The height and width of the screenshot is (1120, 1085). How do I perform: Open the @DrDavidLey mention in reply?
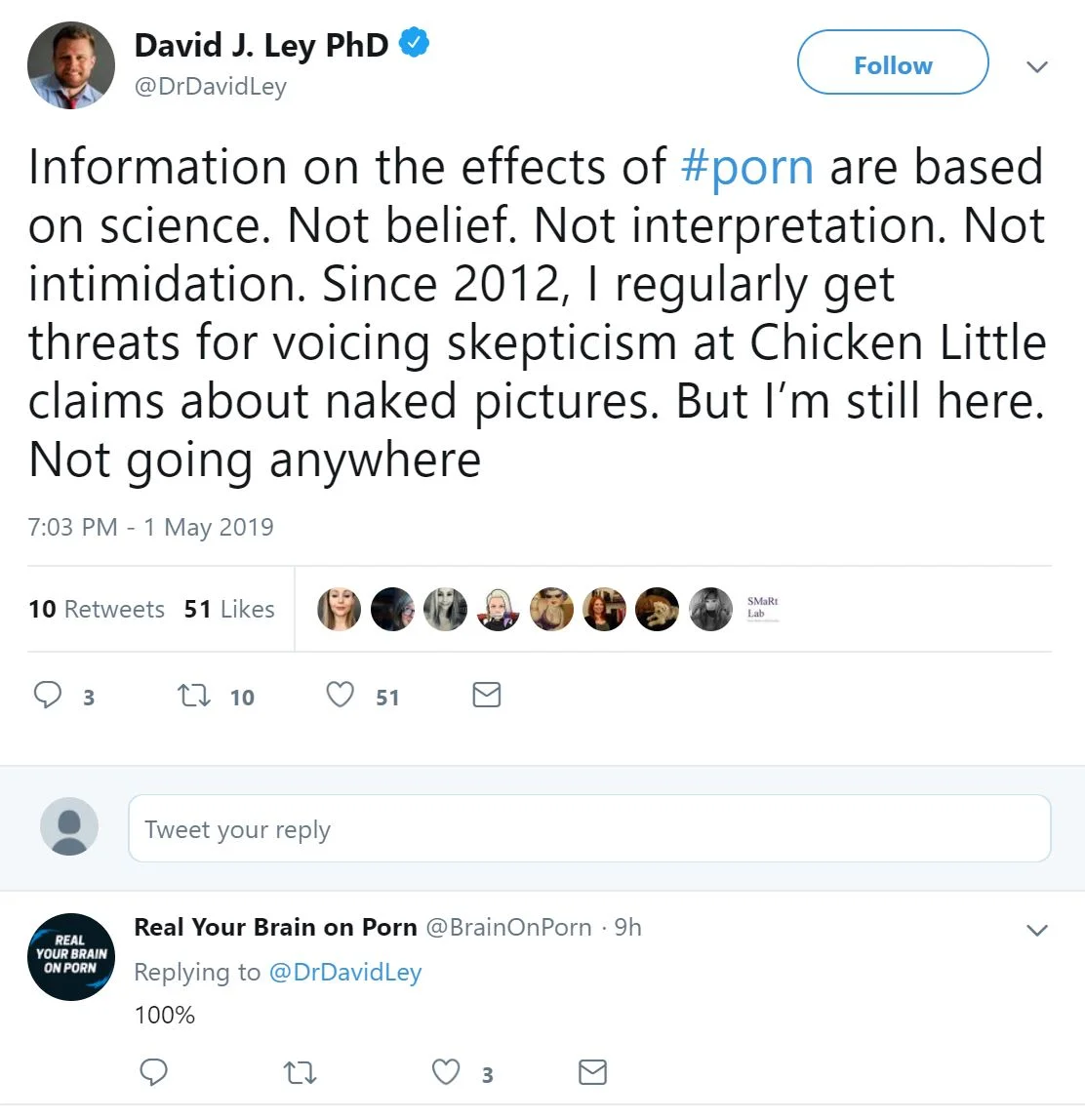[x=344, y=972]
